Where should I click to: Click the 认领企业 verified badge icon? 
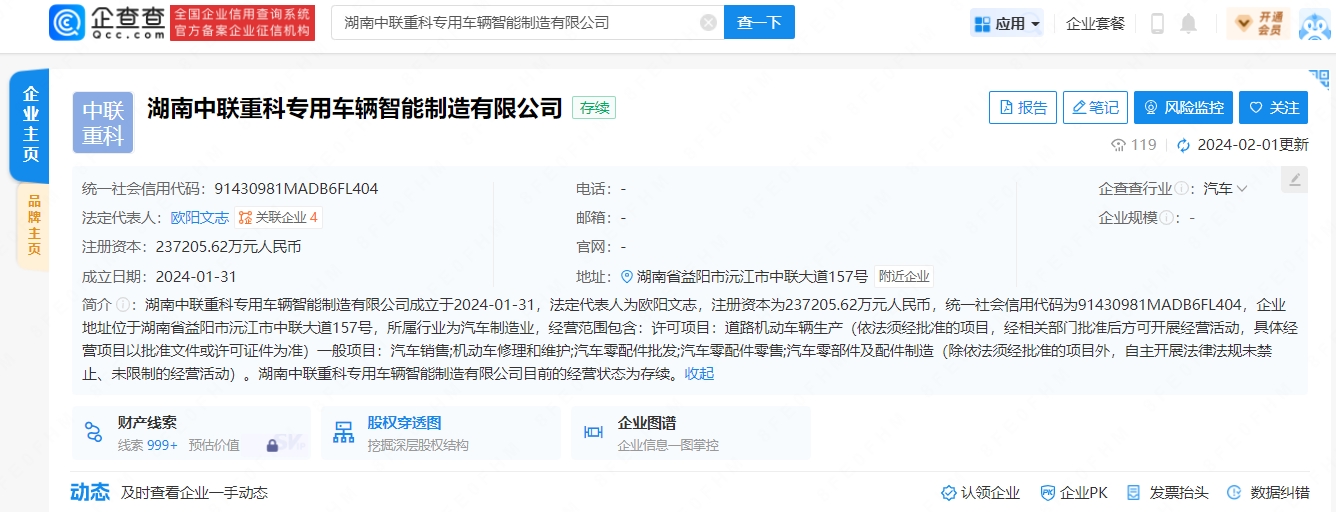coord(949,493)
